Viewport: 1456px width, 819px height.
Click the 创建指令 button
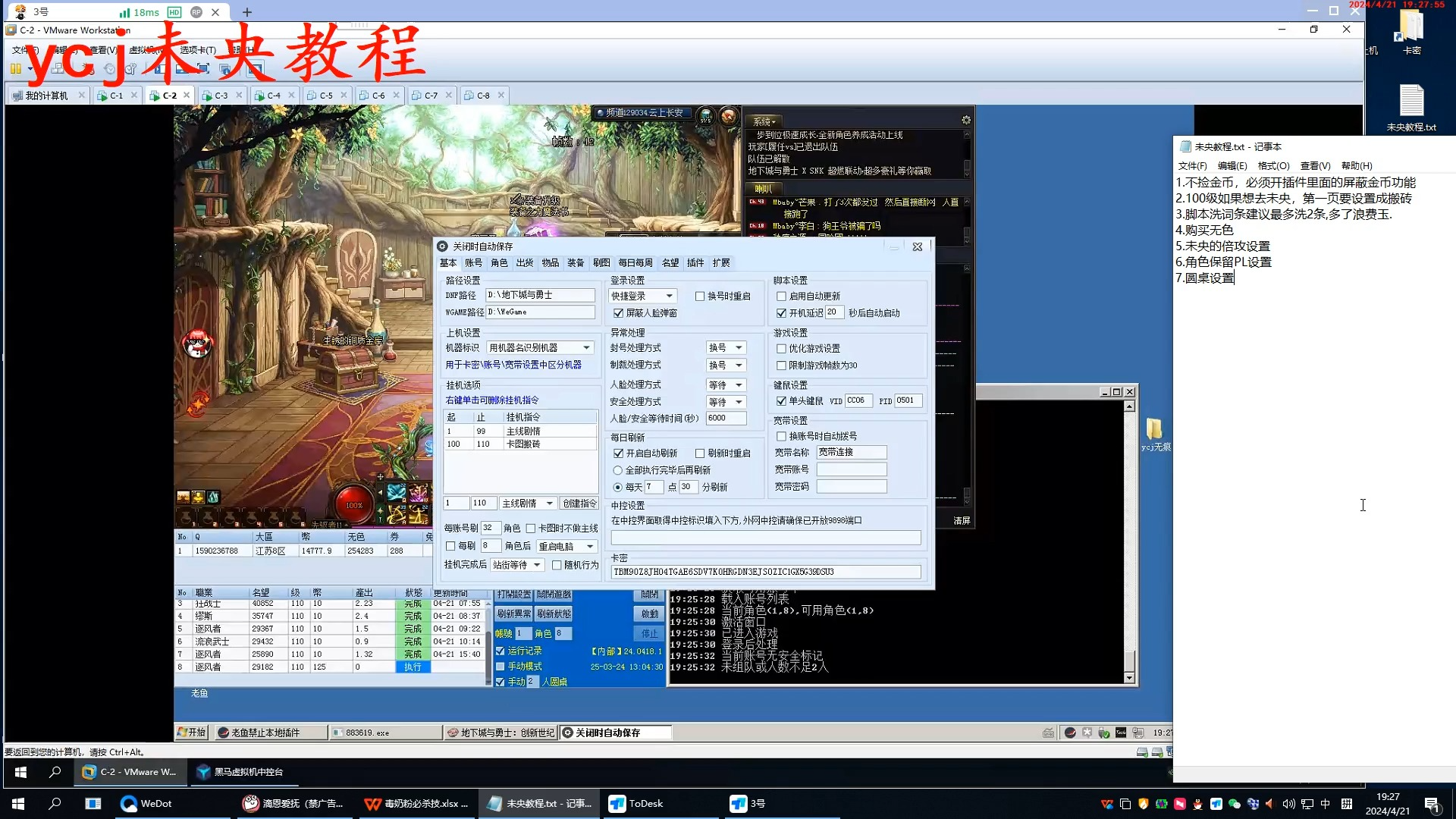(579, 504)
